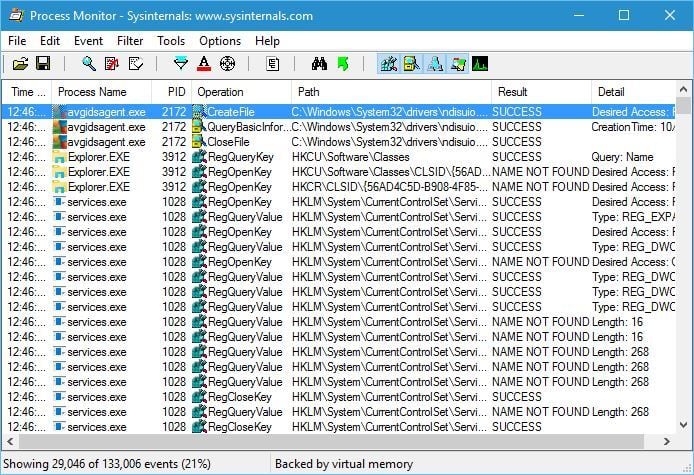Click registry operation icon in RegQueryKey row
Screen dimensions: 694x475
(x=200, y=157)
